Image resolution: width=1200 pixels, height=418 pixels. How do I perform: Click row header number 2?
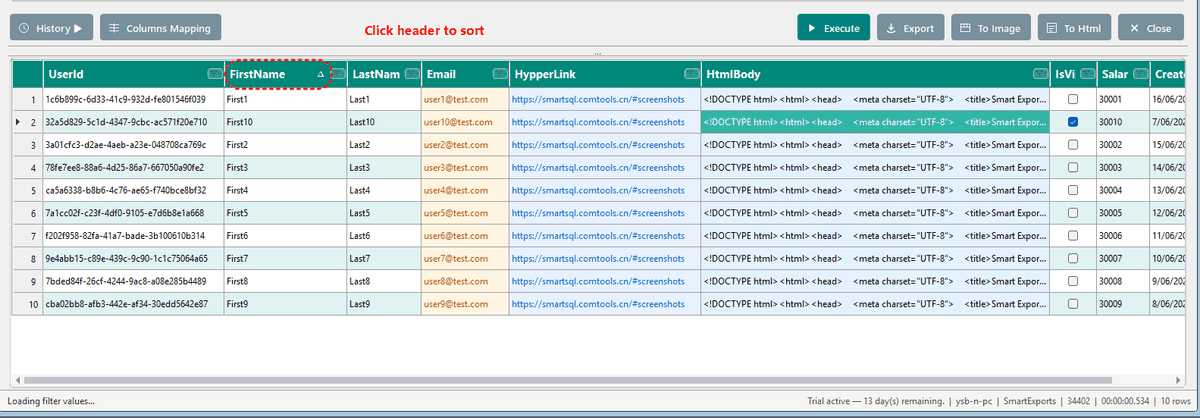point(26,122)
